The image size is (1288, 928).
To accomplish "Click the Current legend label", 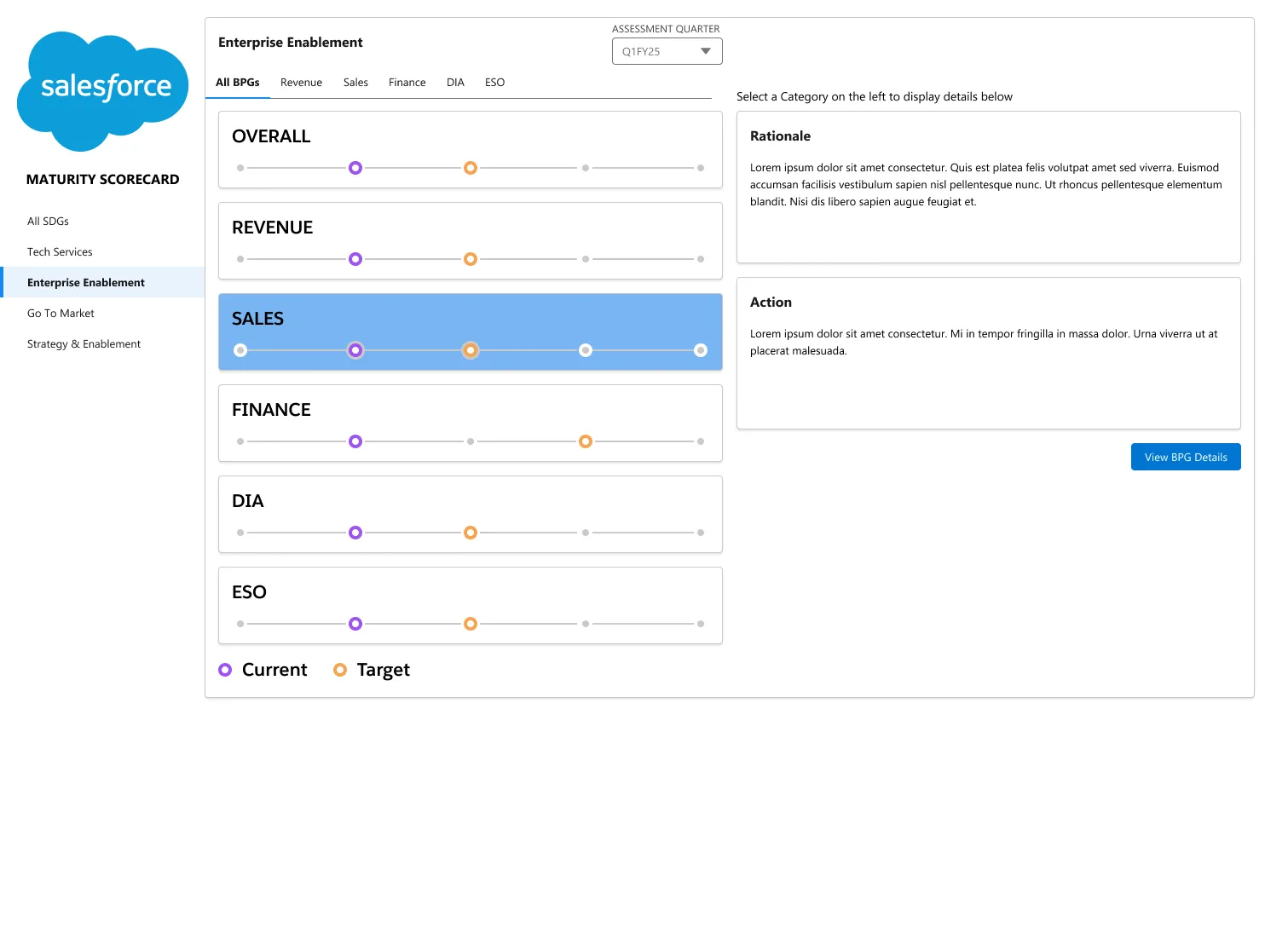I will pos(274,670).
